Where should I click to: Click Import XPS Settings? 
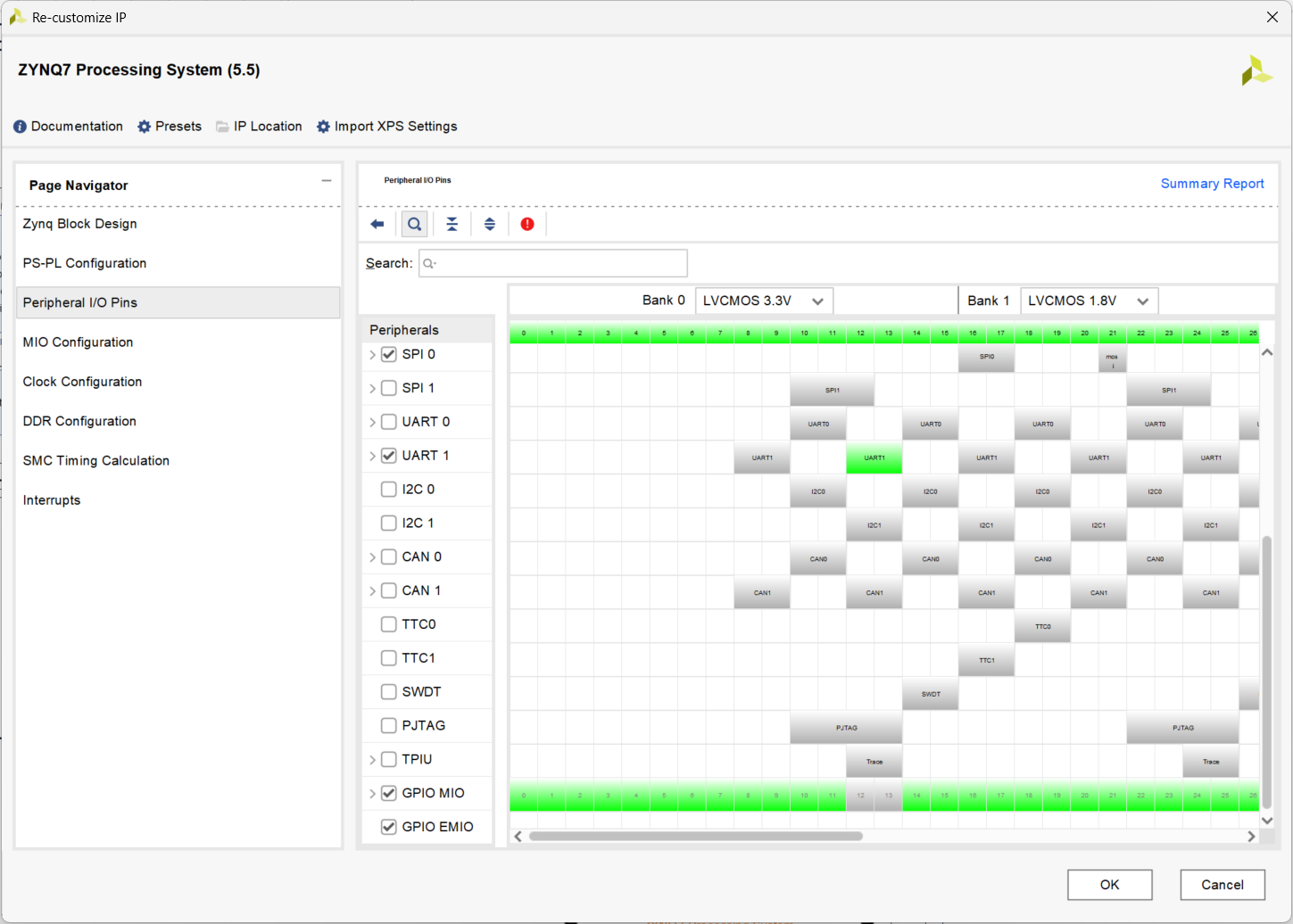[386, 127]
